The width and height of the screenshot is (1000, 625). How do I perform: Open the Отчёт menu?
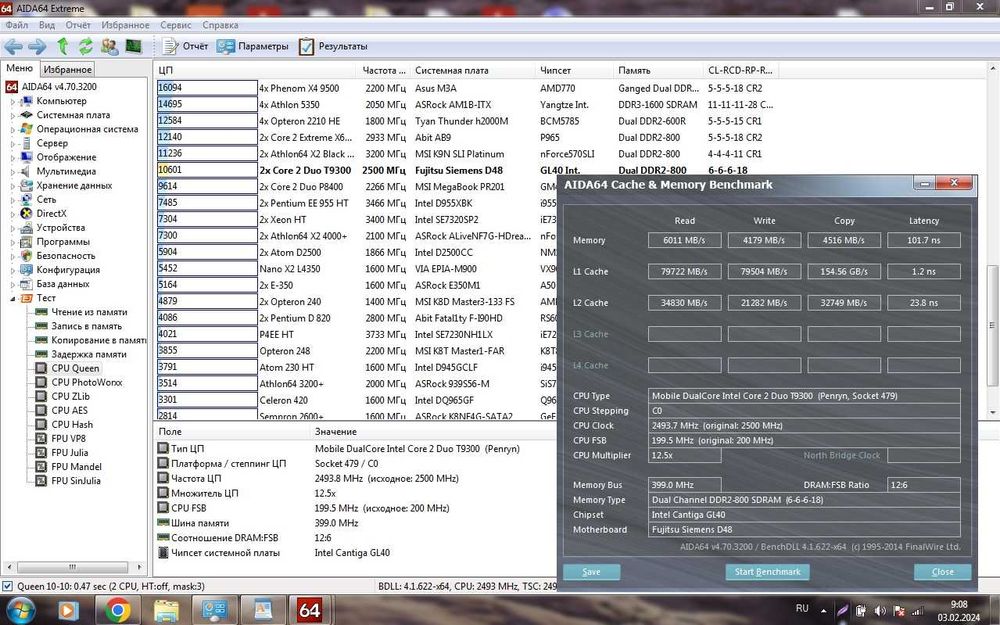pos(78,25)
